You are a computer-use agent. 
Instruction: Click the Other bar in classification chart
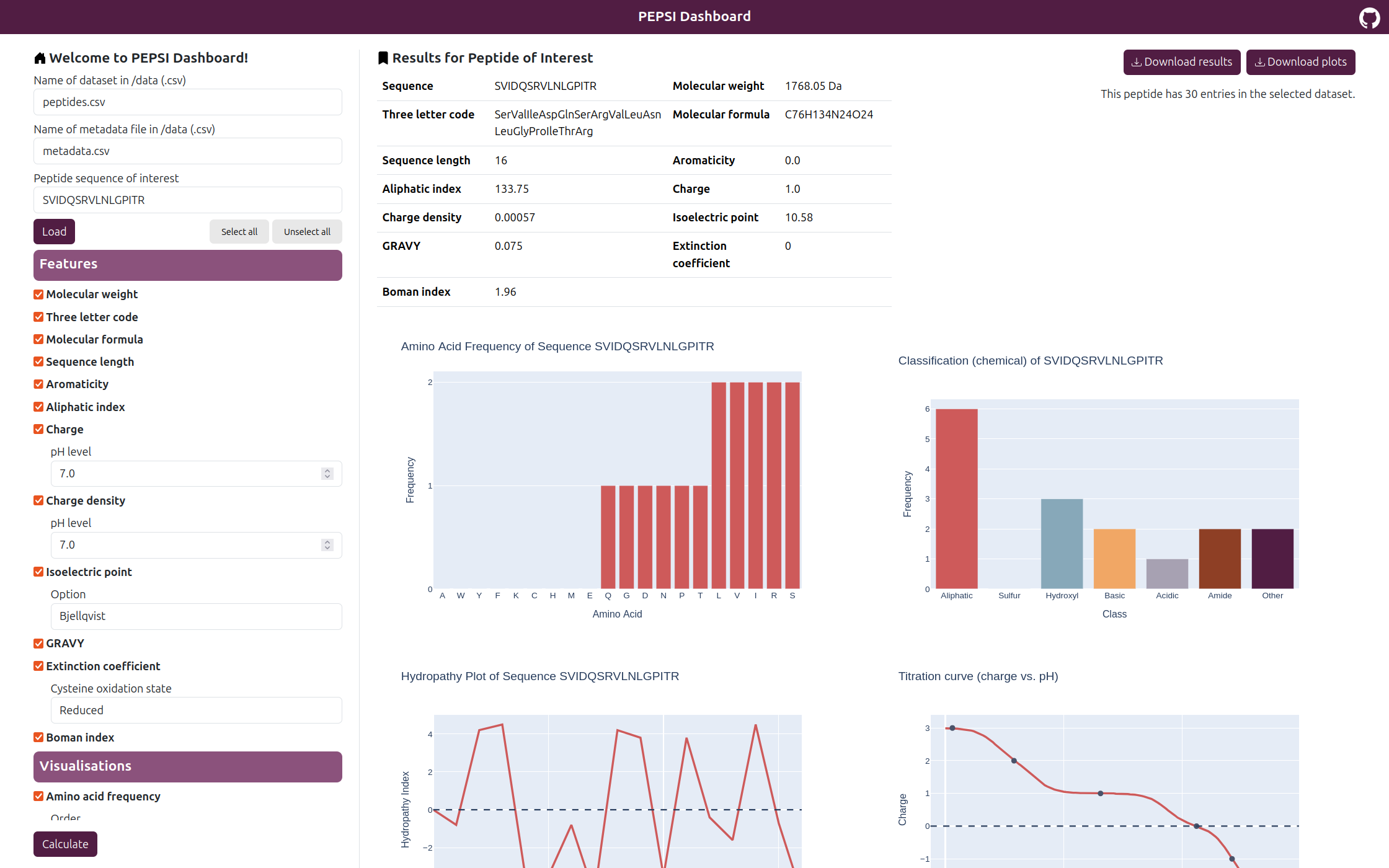click(x=1272, y=559)
